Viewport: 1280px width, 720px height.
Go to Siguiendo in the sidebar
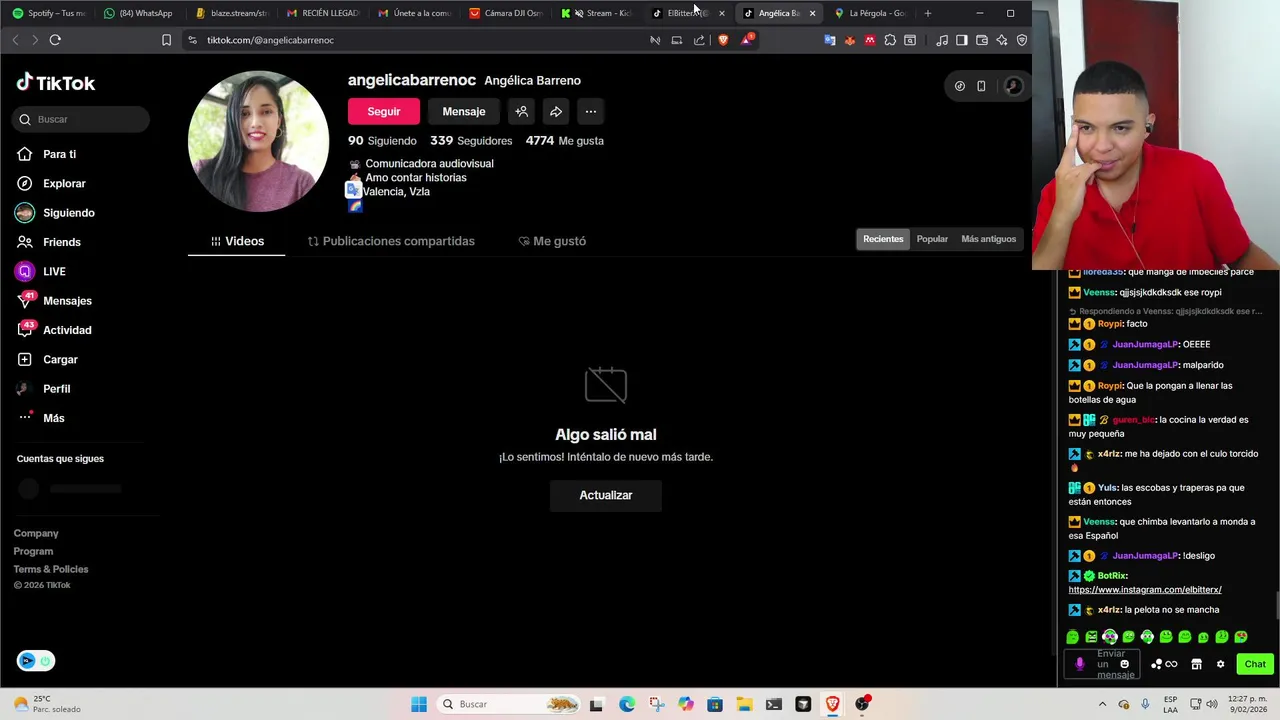(55, 213)
